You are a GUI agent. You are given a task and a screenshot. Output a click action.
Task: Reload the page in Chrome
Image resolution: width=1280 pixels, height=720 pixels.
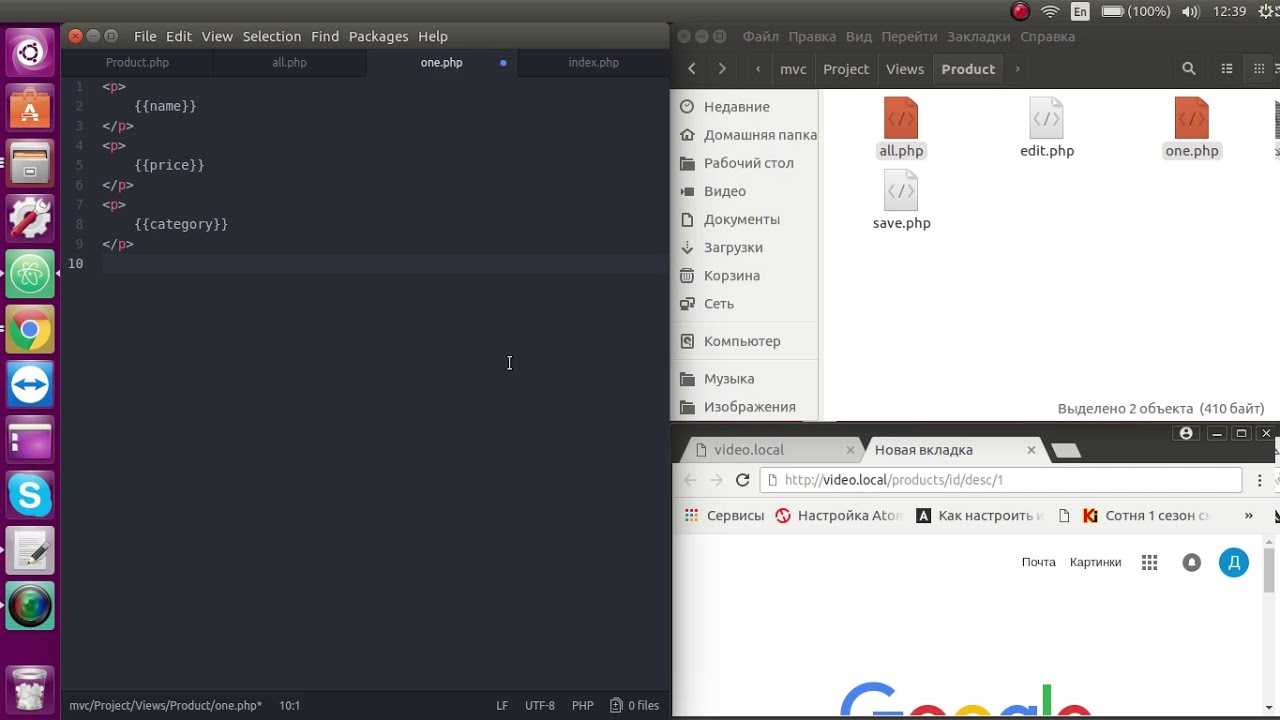click(742, 480)
